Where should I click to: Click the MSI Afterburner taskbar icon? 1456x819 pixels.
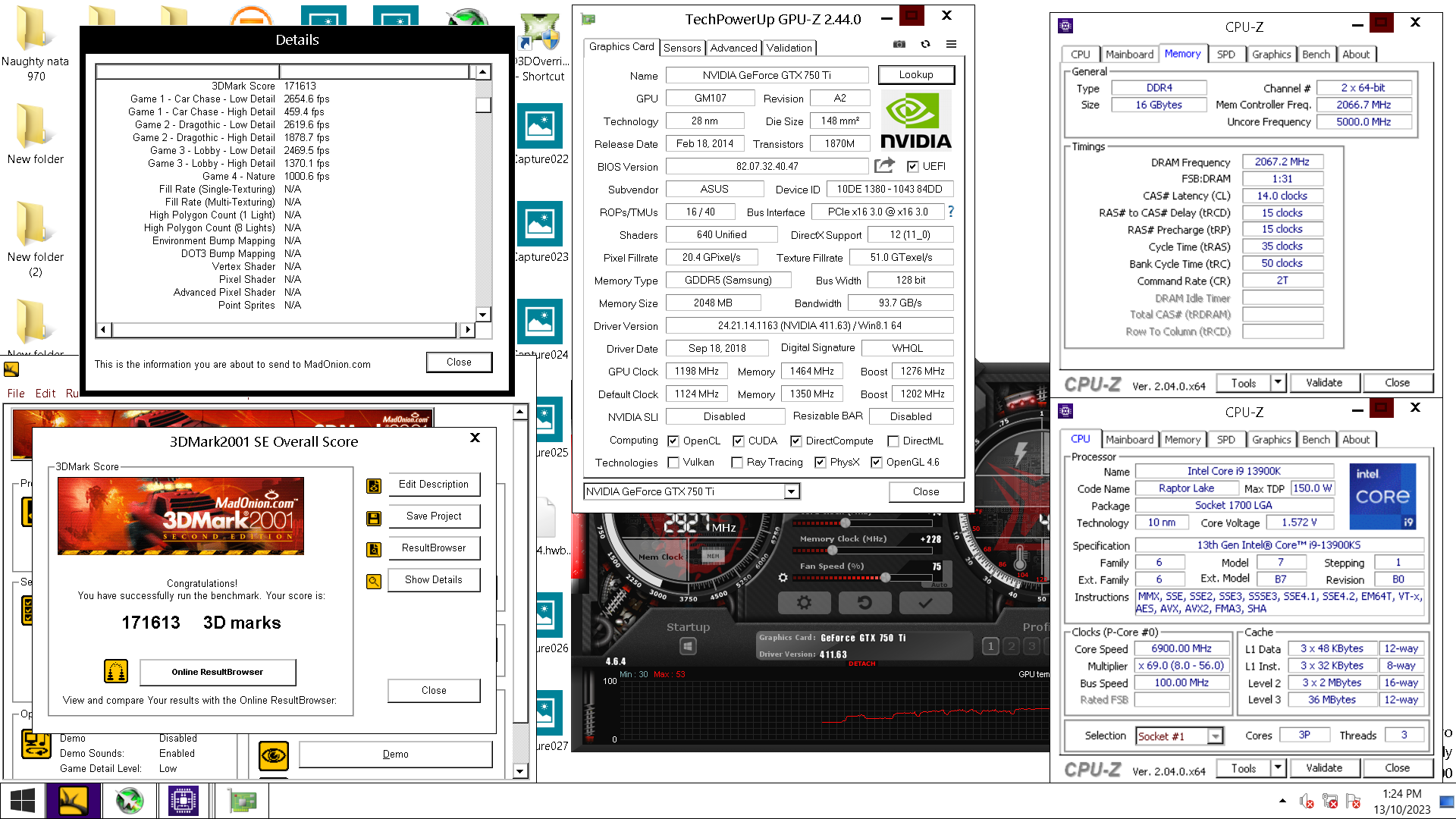[x=129, y=801]
